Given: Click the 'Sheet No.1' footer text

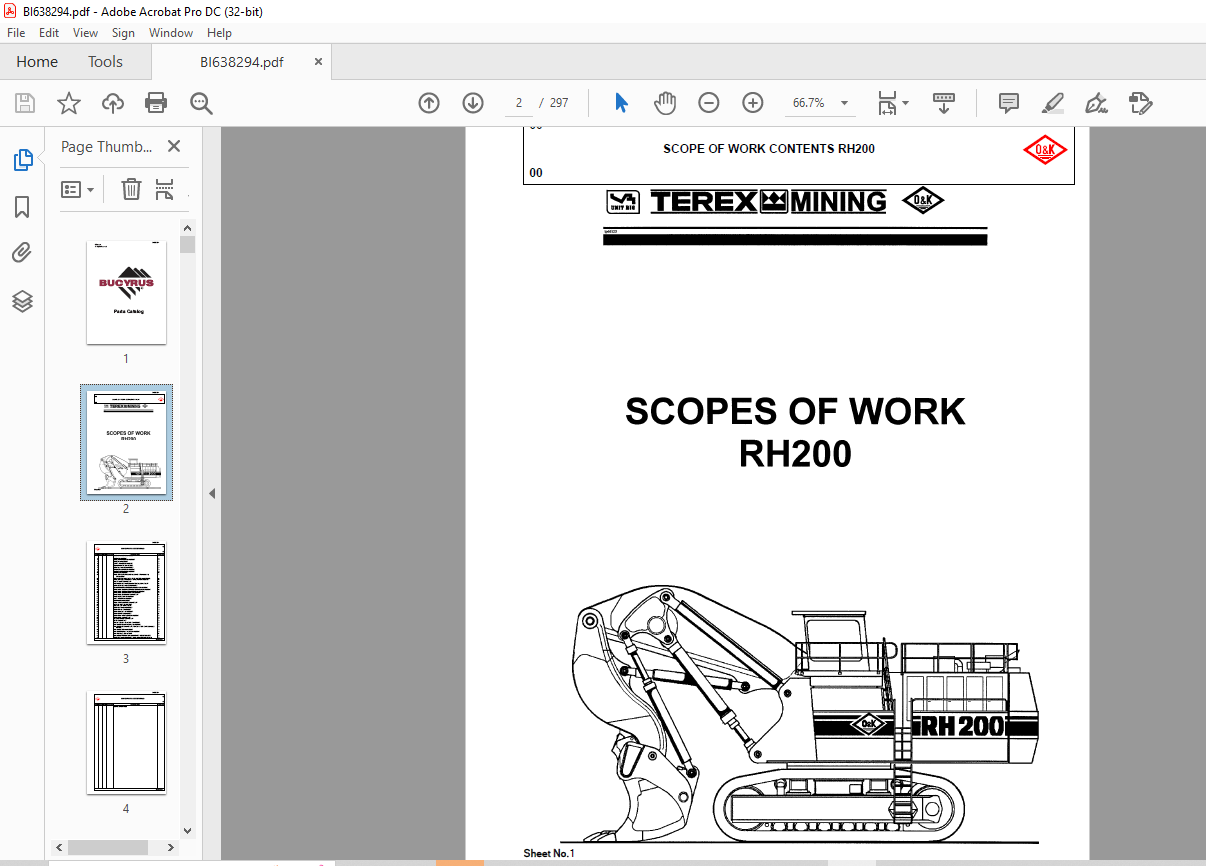Looking at the screenshot, I should click(549, 853).
